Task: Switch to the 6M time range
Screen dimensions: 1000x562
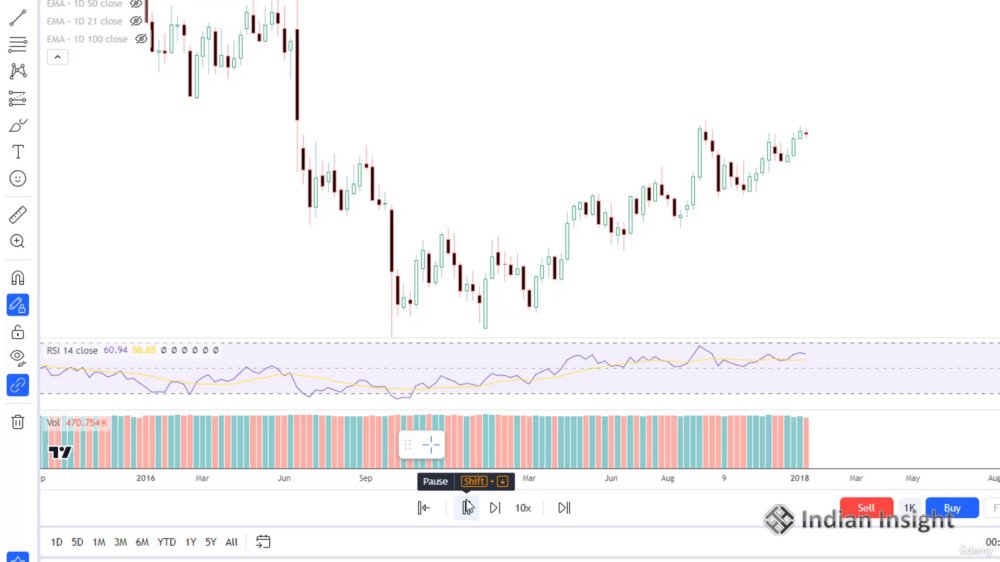Action: pos(142,542)
